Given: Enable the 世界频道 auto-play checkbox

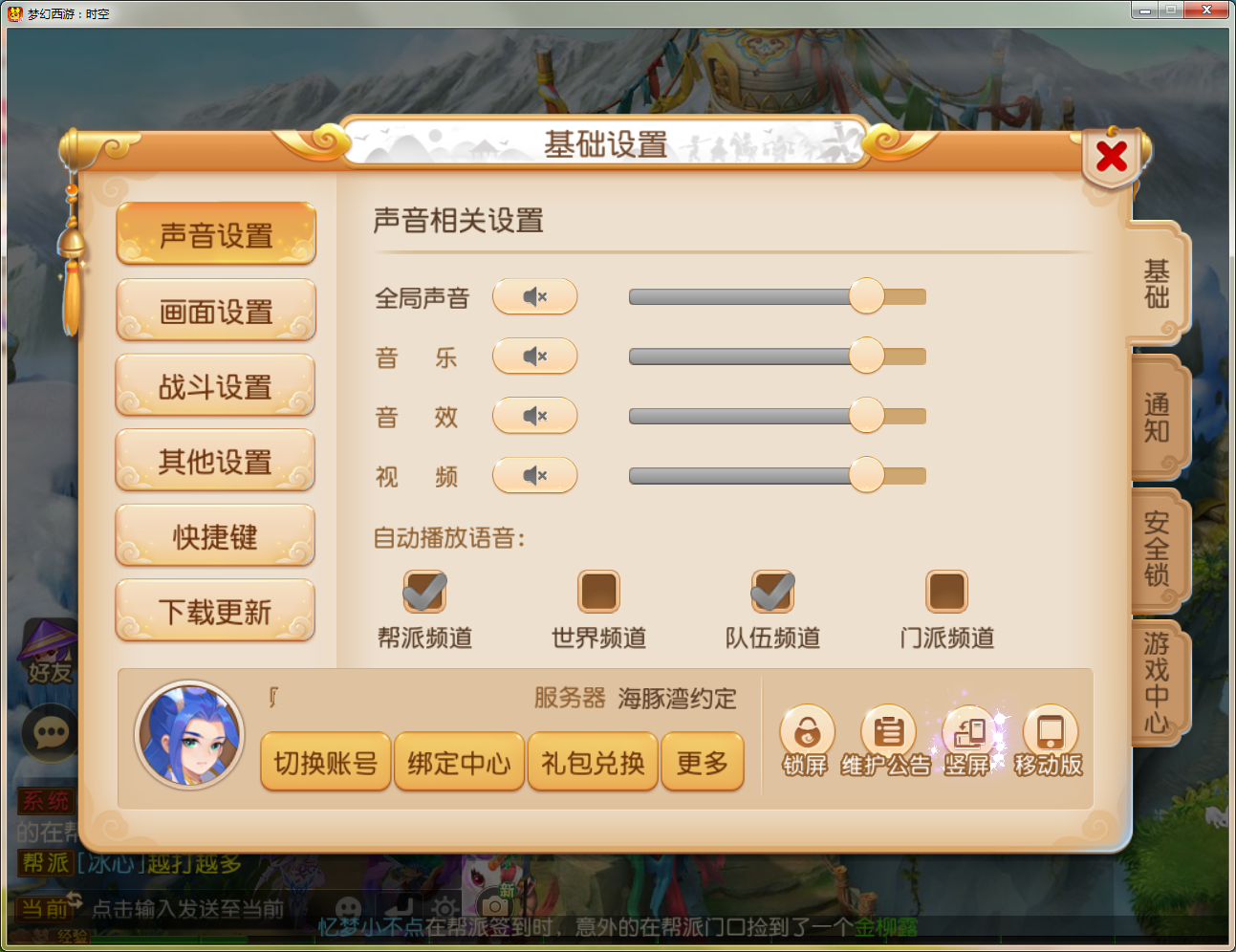Looking at the screenshot, I should point(598,592).
